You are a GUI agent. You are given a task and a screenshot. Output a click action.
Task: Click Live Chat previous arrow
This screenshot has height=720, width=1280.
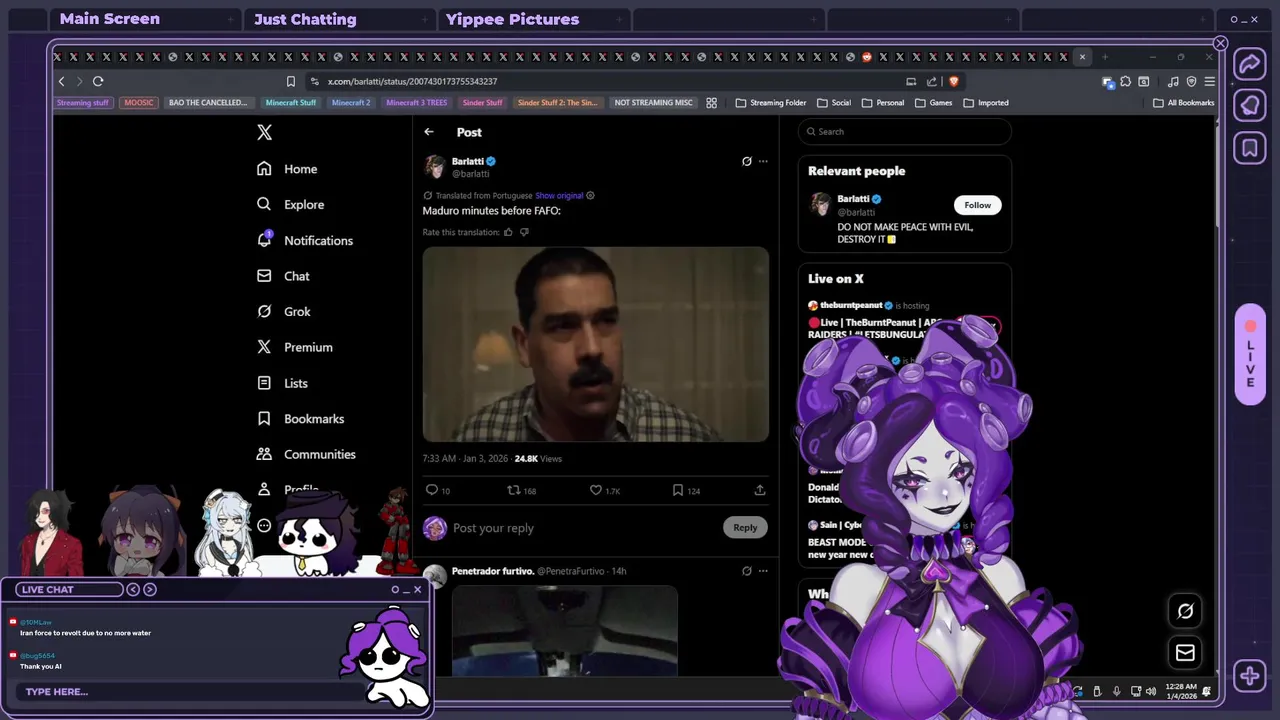pyautogui.click(x=133, y=589)
